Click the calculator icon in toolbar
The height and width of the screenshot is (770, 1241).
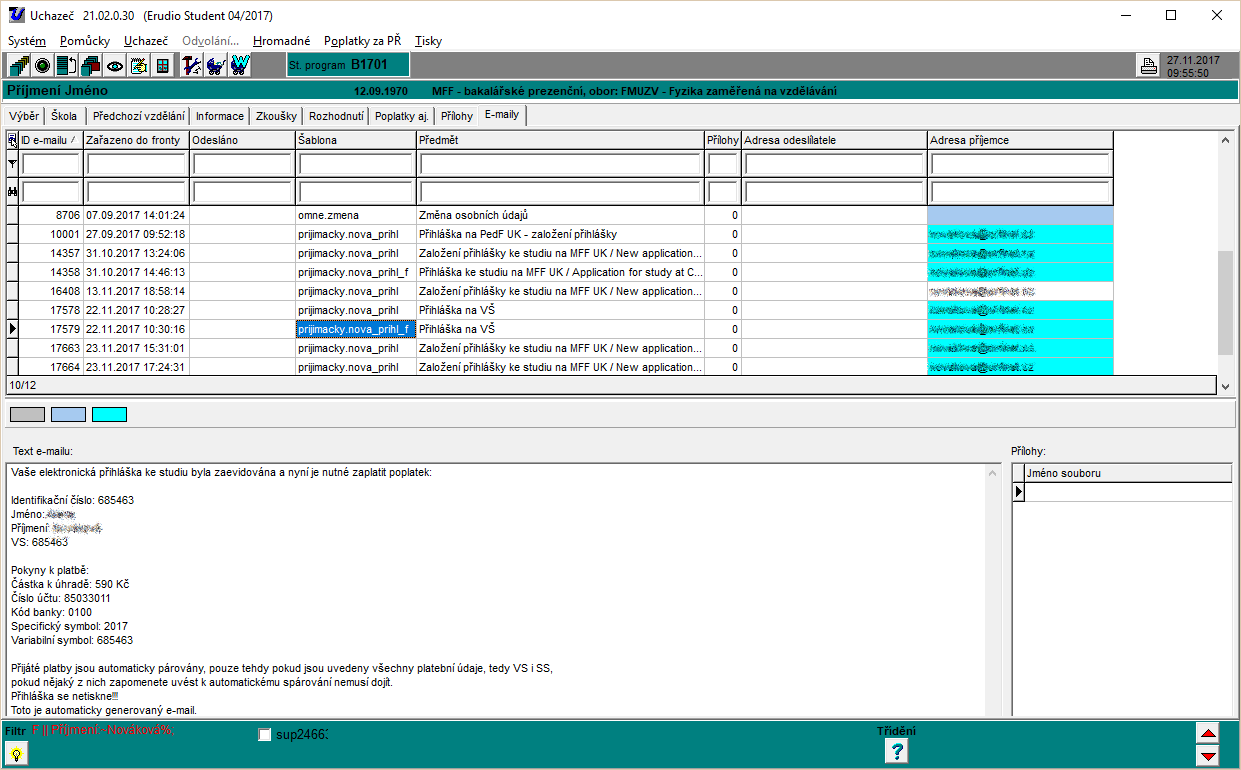pyautogui.click(x=162, y=66)
